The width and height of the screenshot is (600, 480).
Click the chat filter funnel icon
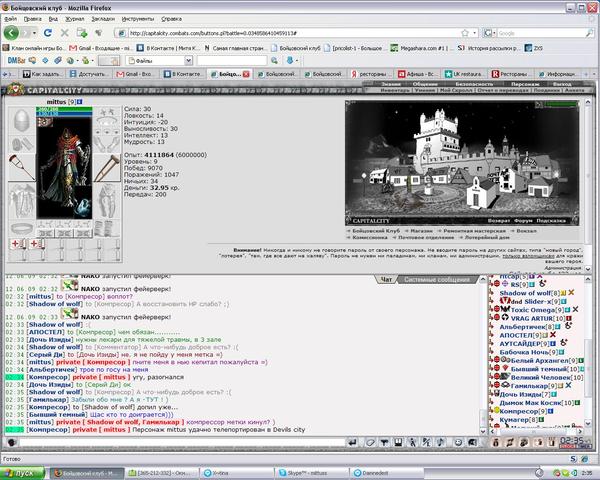384,442
